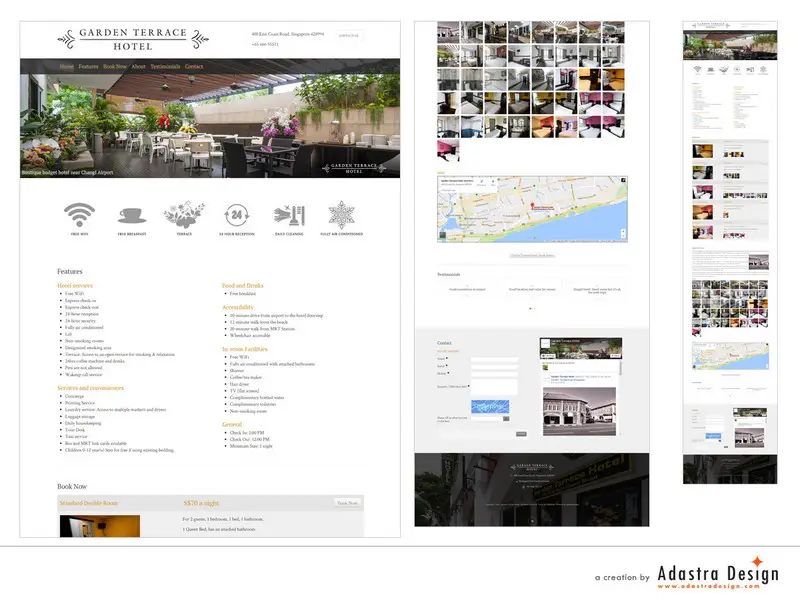Open the Home menu item
This screenshot has width=800, height=600.
66,67
